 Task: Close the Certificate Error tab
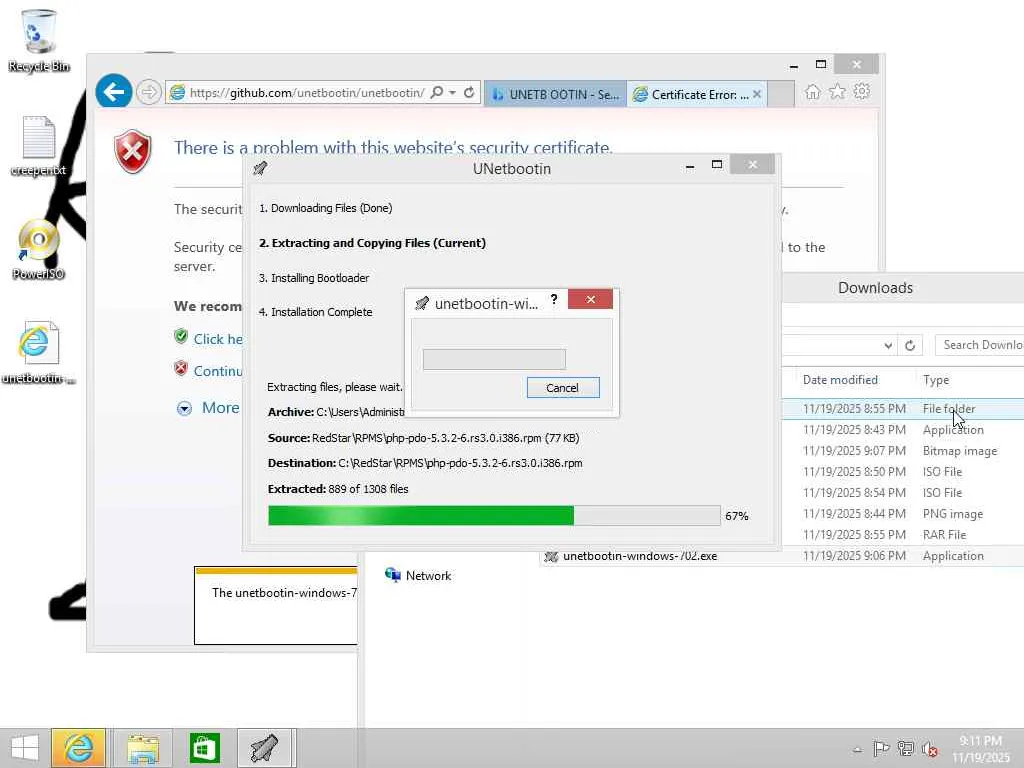[x=757, y=94]
